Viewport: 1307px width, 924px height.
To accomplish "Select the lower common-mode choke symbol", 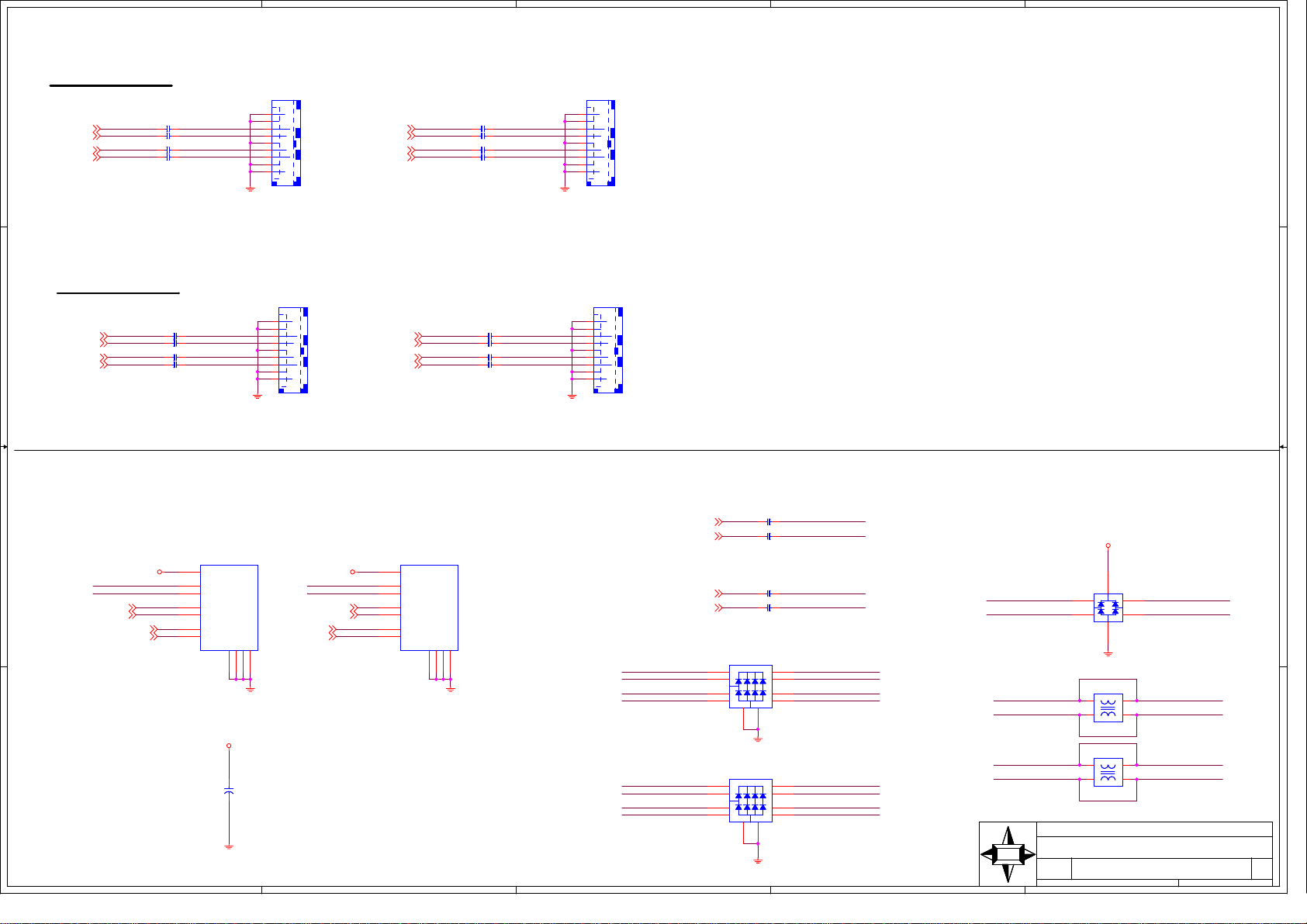I will pyautogui.click(x=1108, y=772).
